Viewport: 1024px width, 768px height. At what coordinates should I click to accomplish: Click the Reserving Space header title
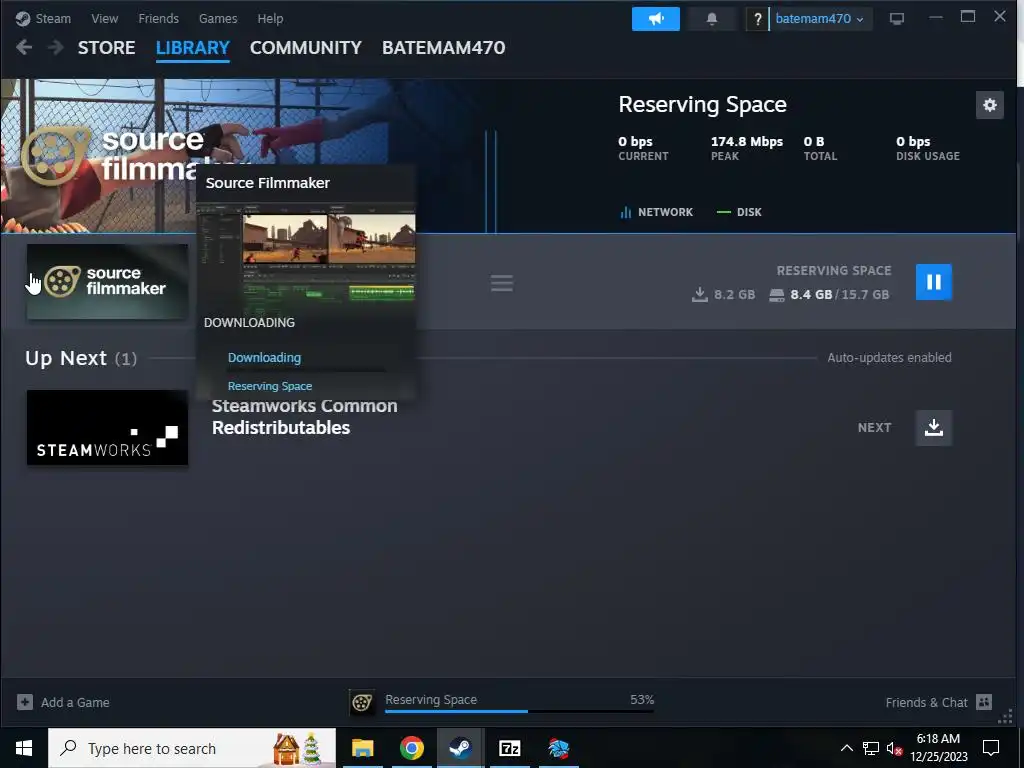[x=702, y=104]
